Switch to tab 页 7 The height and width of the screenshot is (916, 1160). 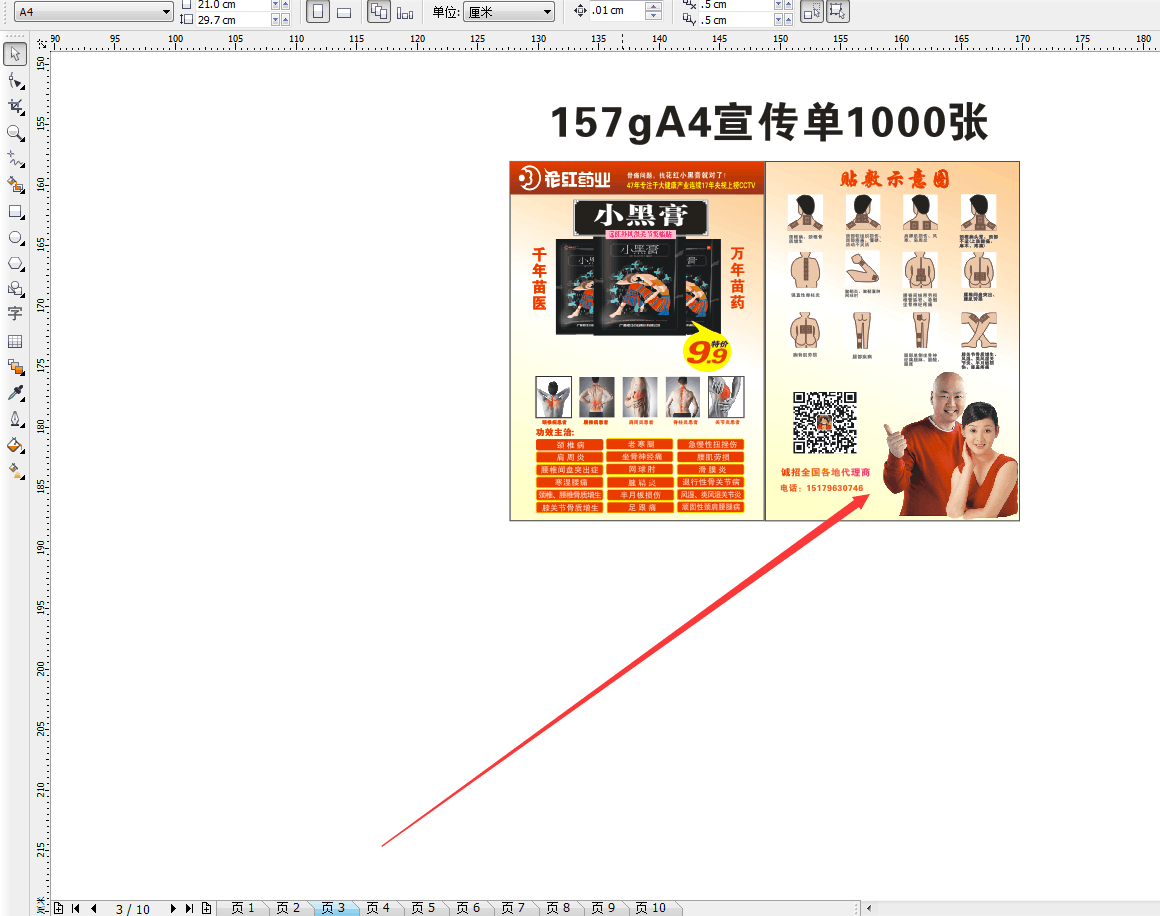(513, 908)
